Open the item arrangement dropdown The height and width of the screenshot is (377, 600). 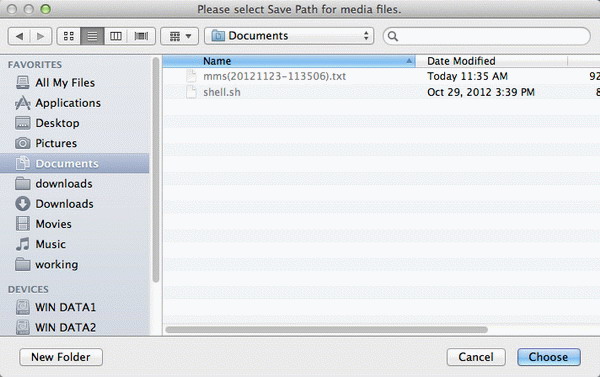coord(179,36)
